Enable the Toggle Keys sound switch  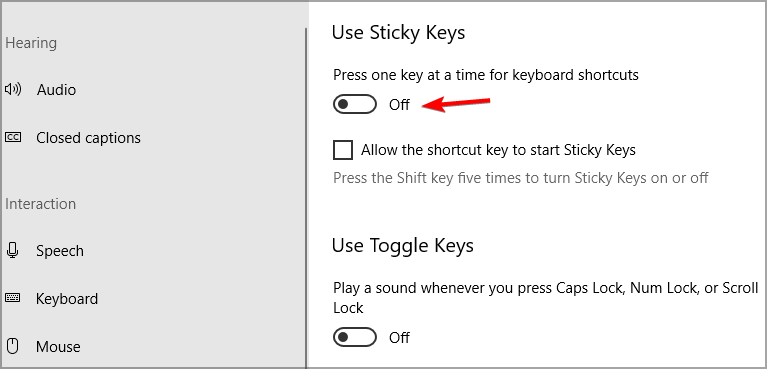coord(355,337)
